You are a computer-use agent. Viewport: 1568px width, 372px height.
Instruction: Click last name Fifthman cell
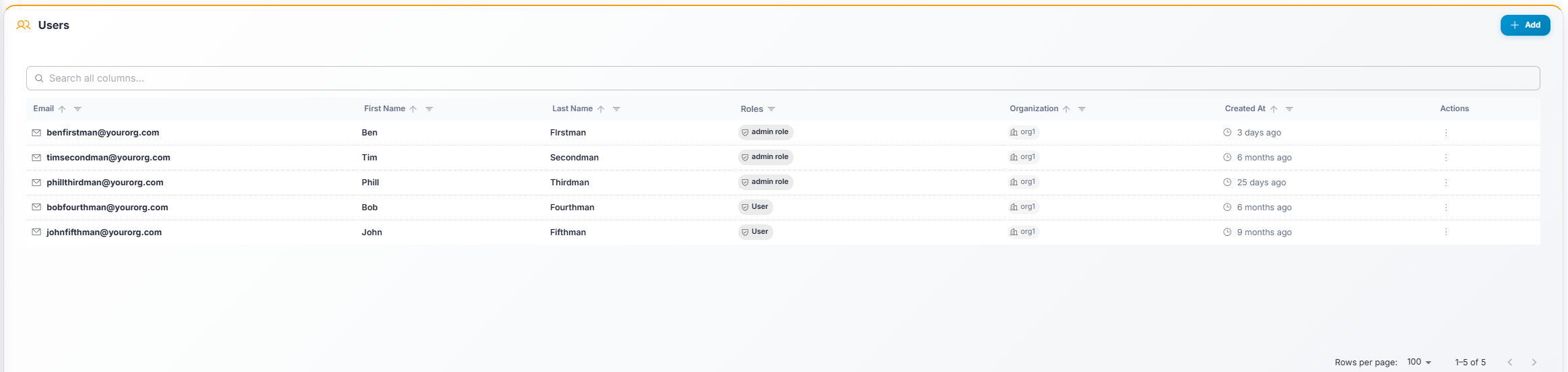568,232
